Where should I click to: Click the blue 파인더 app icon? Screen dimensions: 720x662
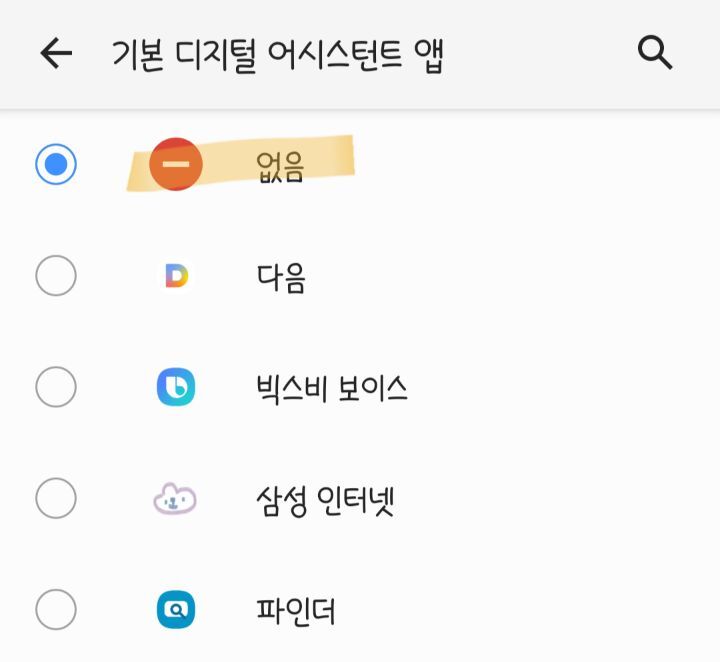[x=176, y=609]
